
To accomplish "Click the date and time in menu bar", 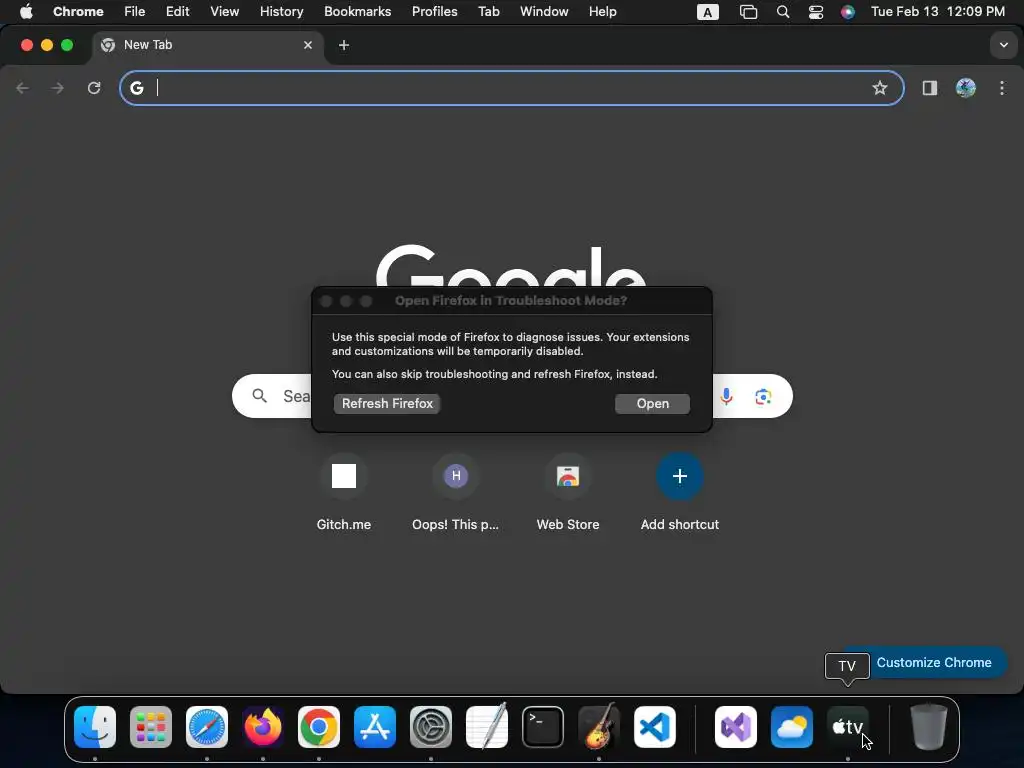I will coord(938,12).
